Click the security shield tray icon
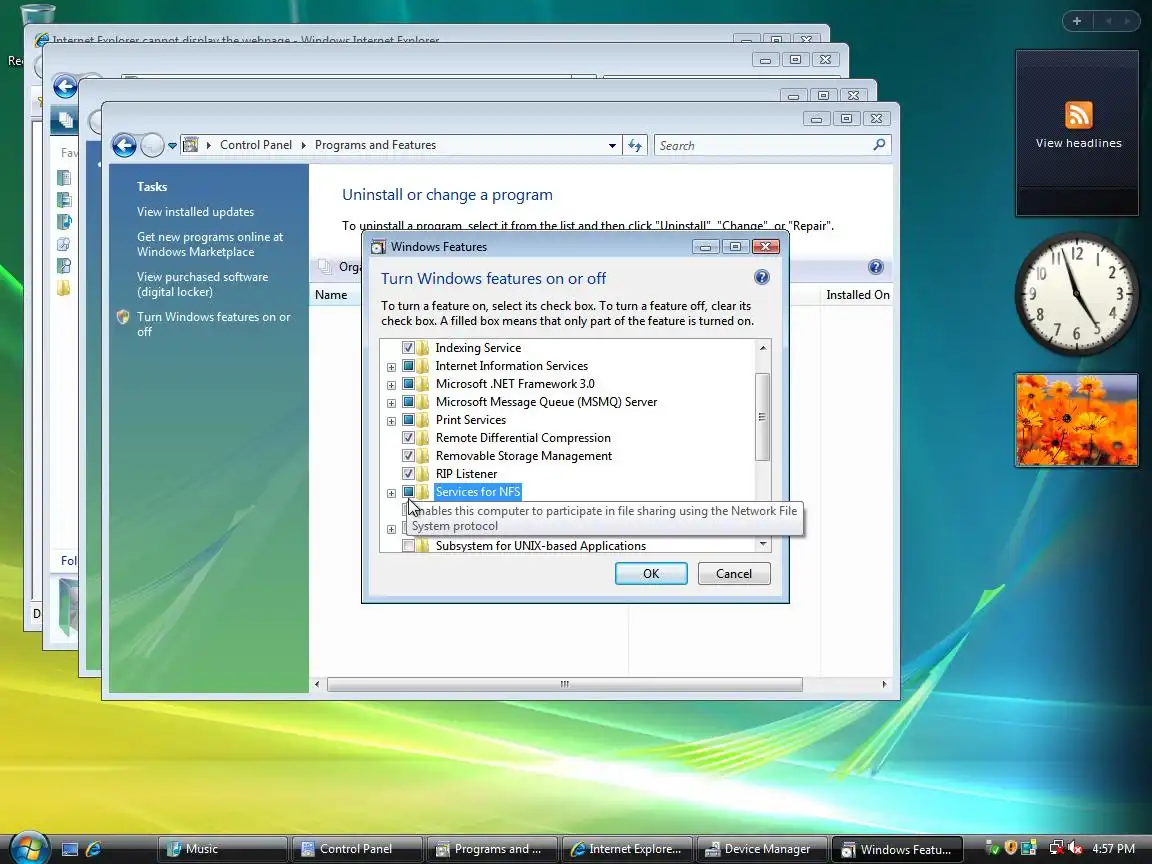1152x864 pixels. pyautogui.click(x=1011, y=849)
